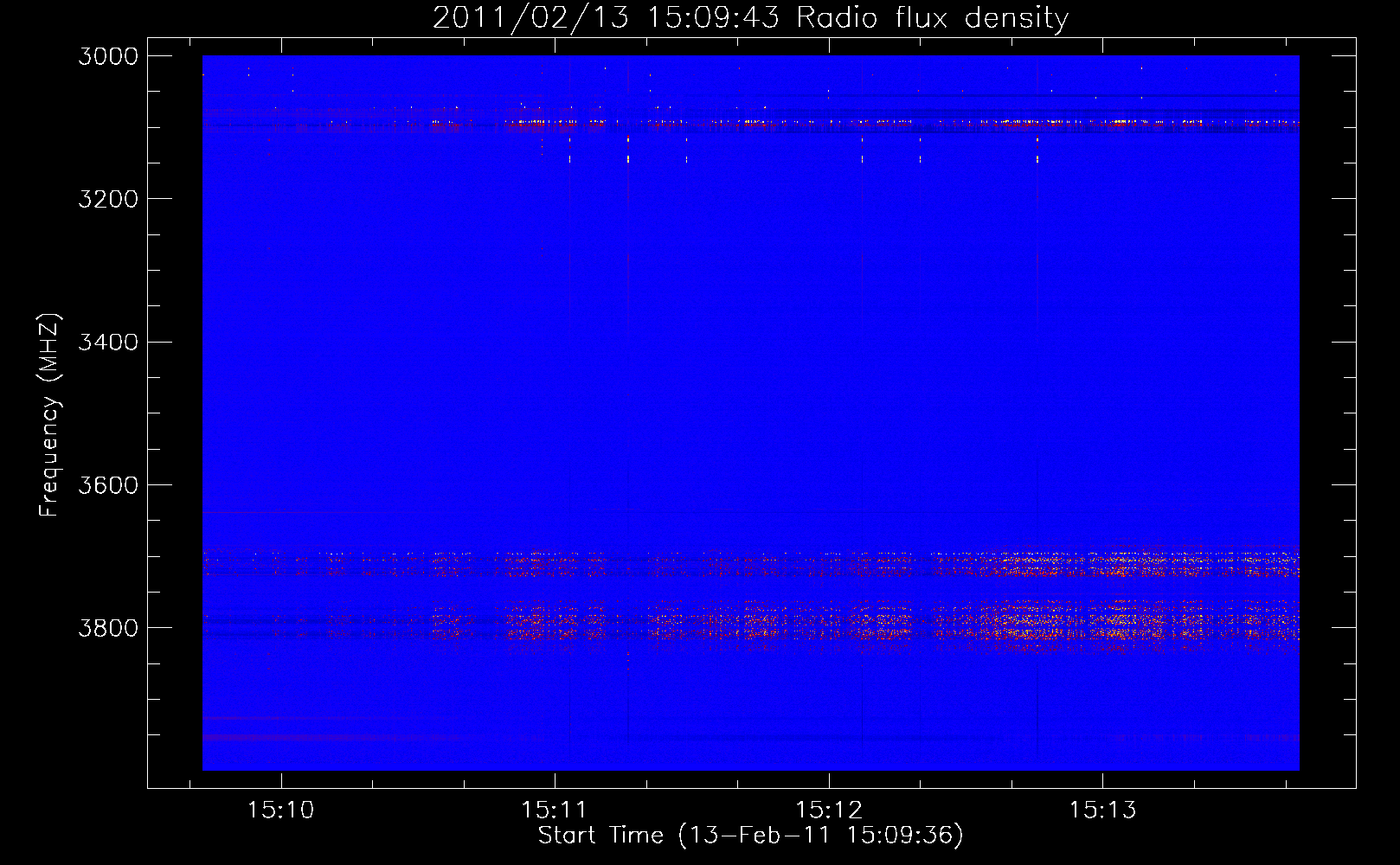This screenshot has height=865, width=1400.
Task: Click the plot title "2011/02/13 15:09:43 Radio flux density"
Action: [751, 17]
